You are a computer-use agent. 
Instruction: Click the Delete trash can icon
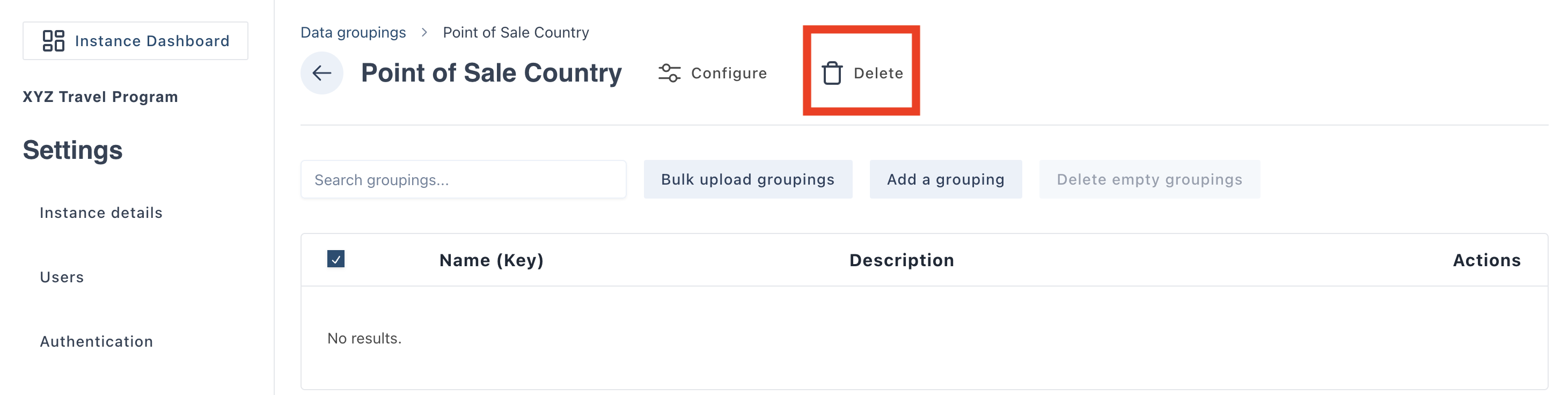pos(831,73)
